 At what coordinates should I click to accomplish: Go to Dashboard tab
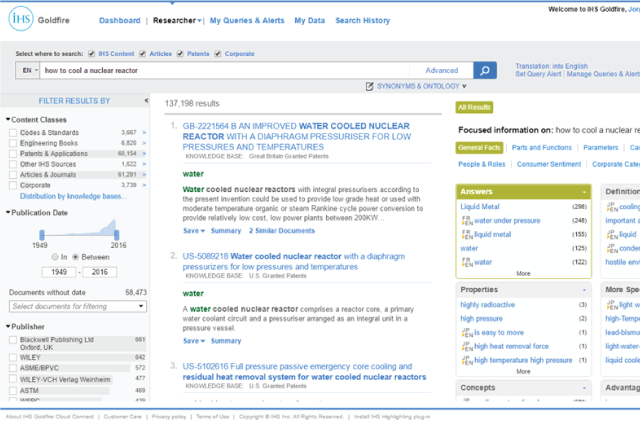[x=120, y=20]
